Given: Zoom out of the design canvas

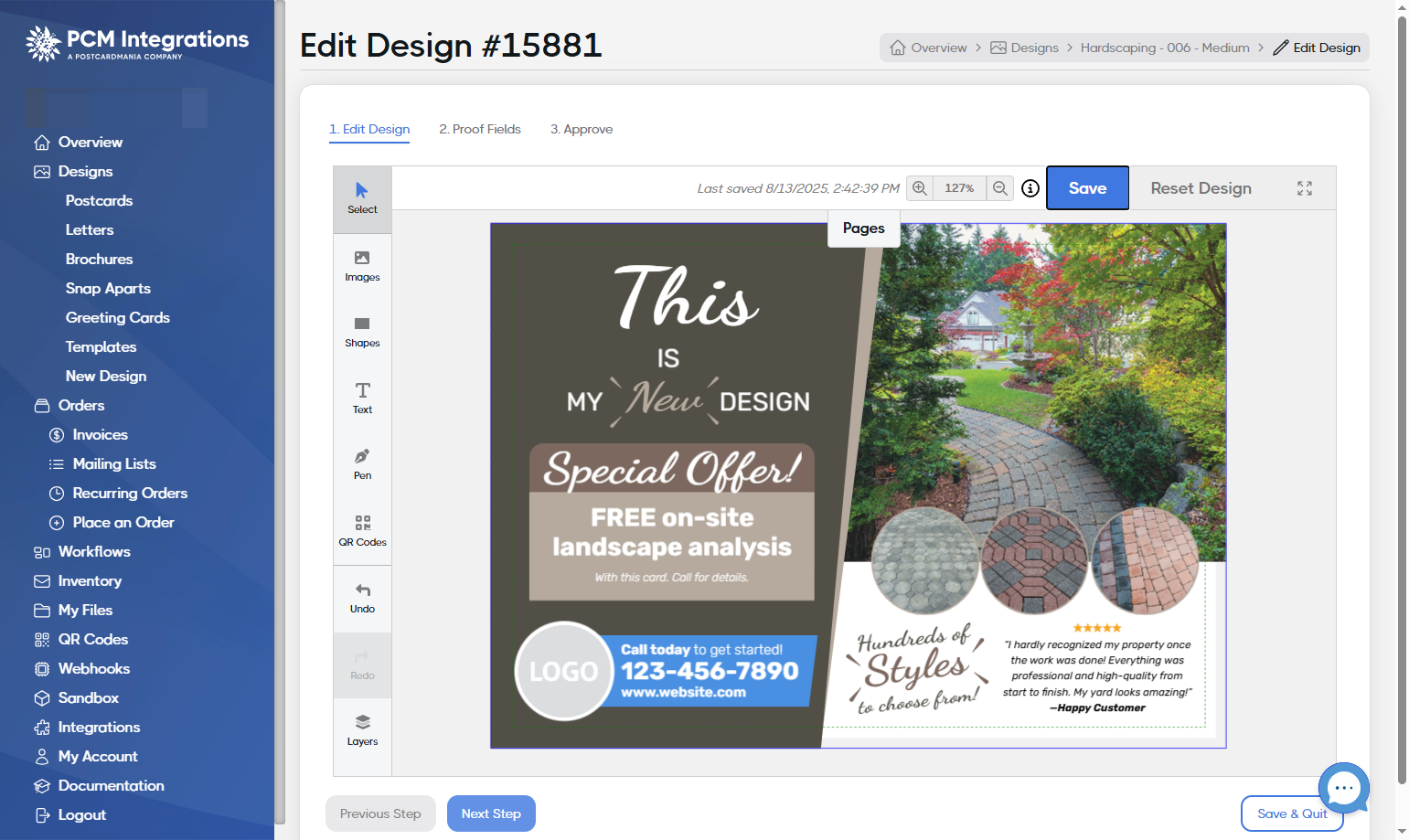Looking at the screenshot, I should click(x=1000, y=188).
